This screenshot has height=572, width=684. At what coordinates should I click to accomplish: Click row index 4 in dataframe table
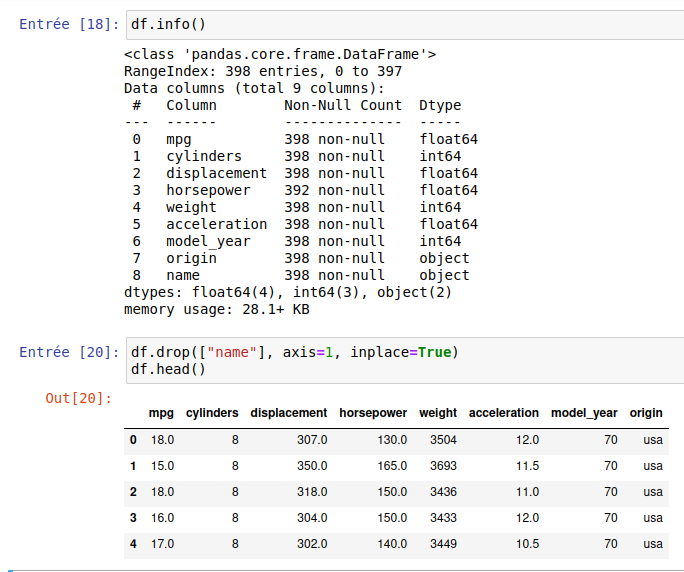[x=133, y=544]
